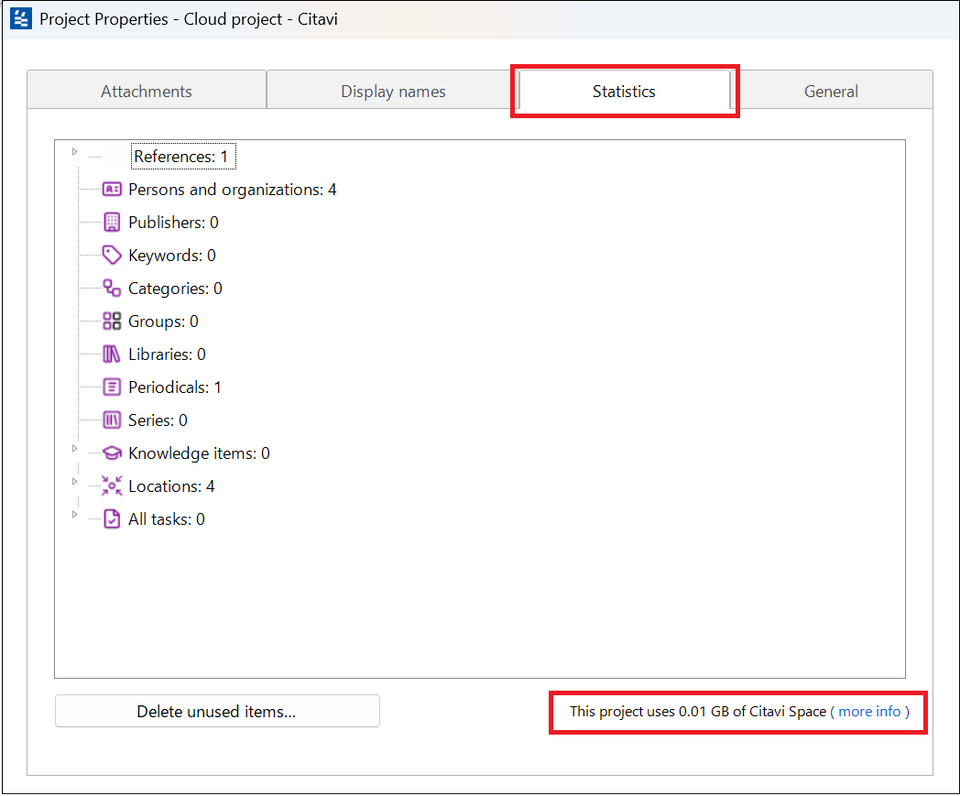Click the Persons and organizations card icon
Viewport: 960px width, 796px height.
pos(111,189)
